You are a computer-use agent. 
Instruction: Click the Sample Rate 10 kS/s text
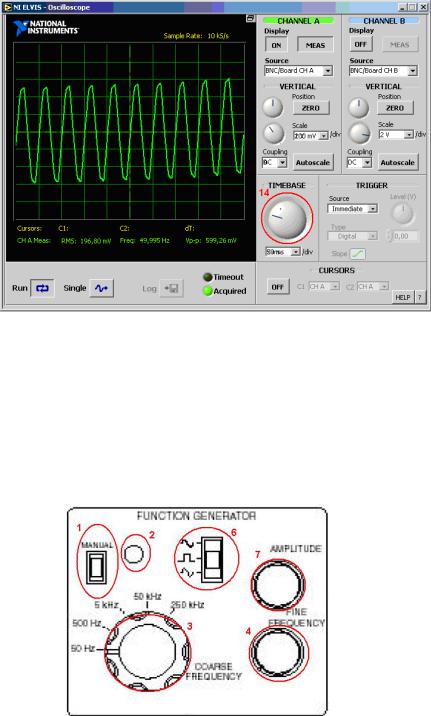pos(196,36)
